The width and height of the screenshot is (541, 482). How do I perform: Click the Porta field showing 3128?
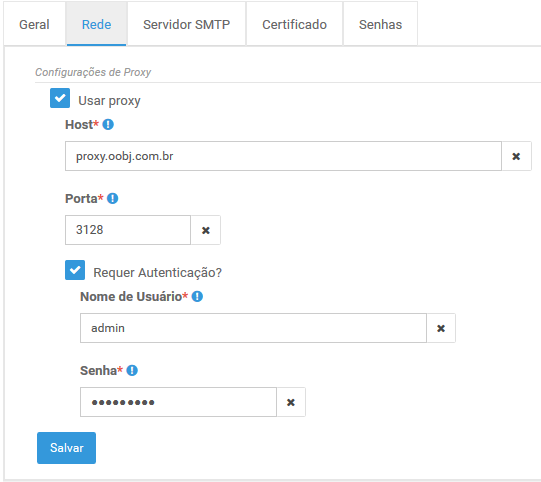[128, 230]
